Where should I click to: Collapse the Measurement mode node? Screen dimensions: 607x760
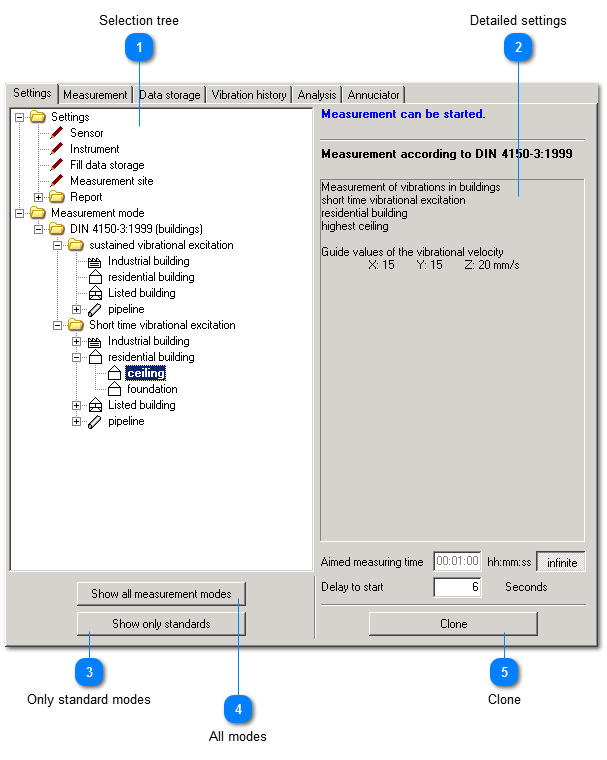[x=20, y=213]
